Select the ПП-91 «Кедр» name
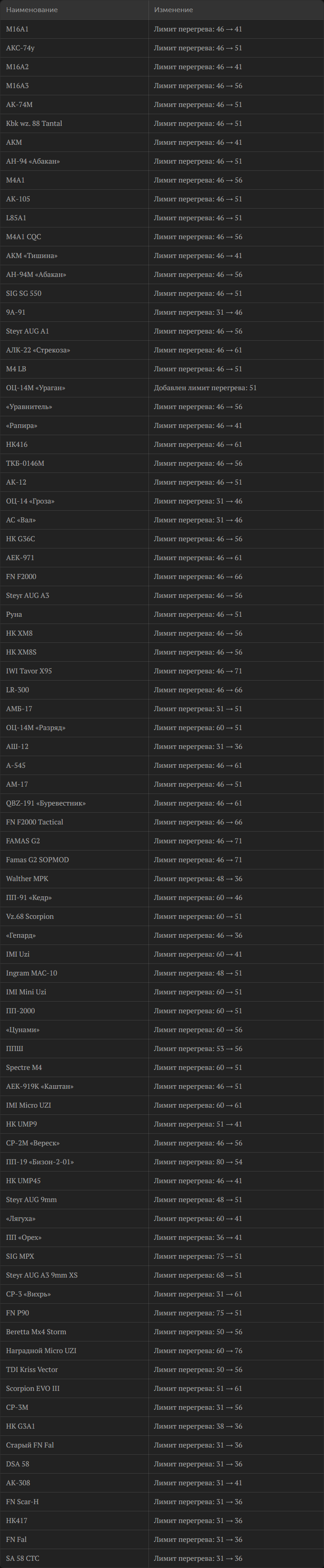The height and width of the screenshot is (1568, 324). coord(29,897)
